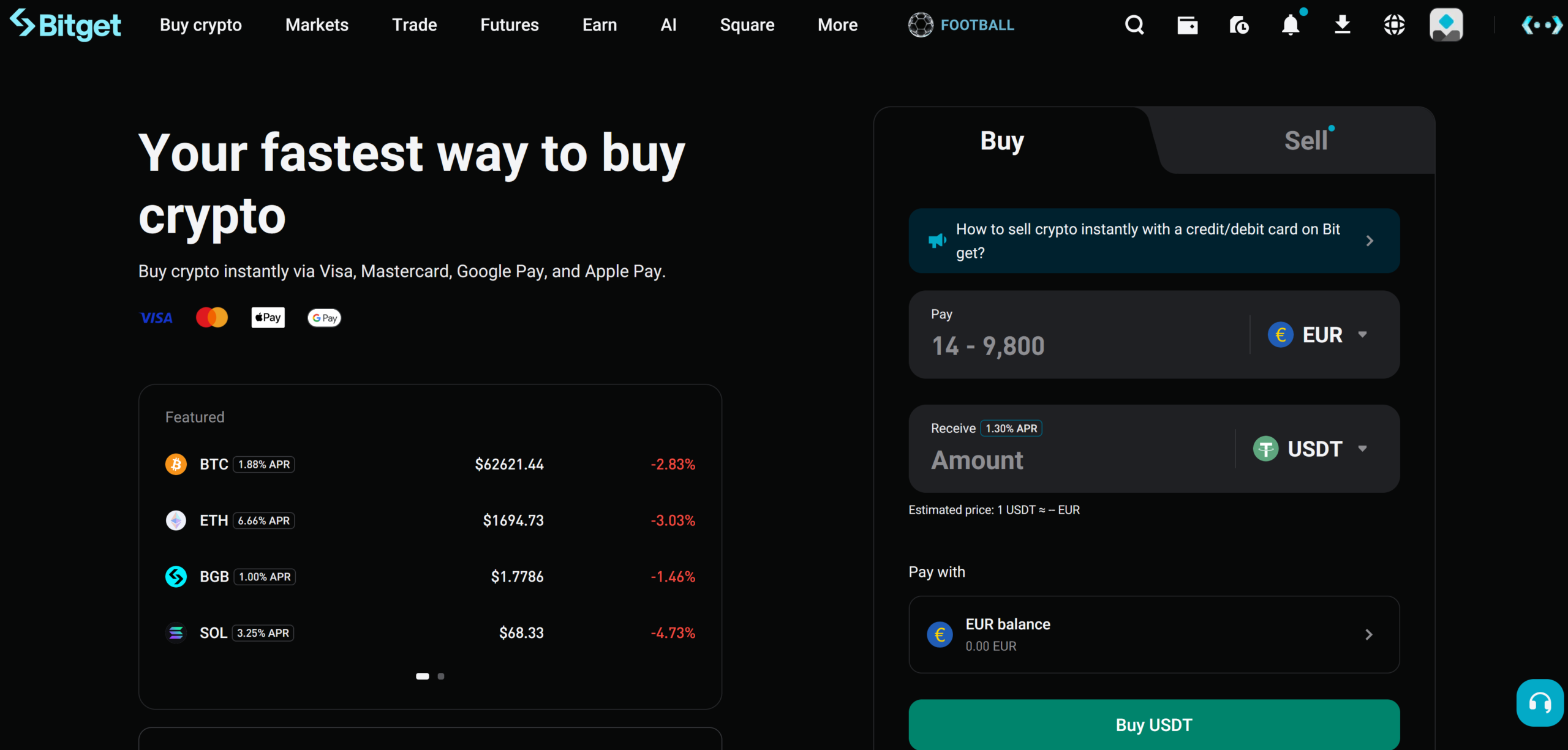This screenshot has height=750, width=1568.
Task: Open the notifications bell
Action: pos(1291,25)
